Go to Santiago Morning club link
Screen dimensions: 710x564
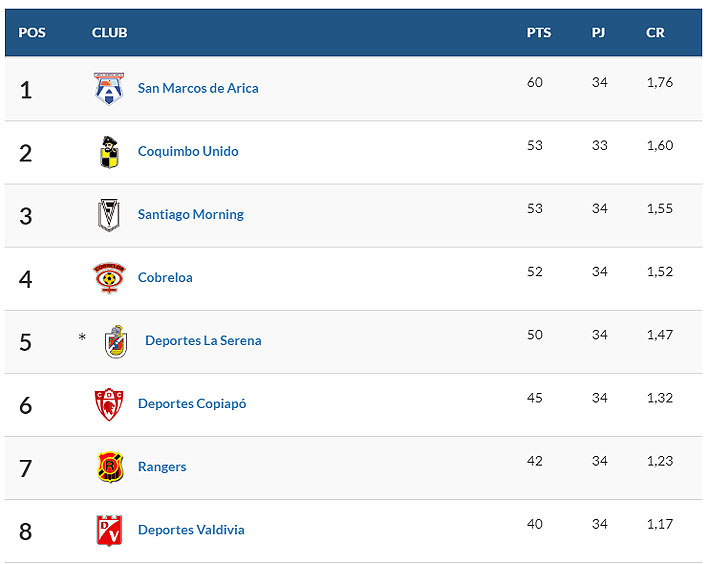191,214
